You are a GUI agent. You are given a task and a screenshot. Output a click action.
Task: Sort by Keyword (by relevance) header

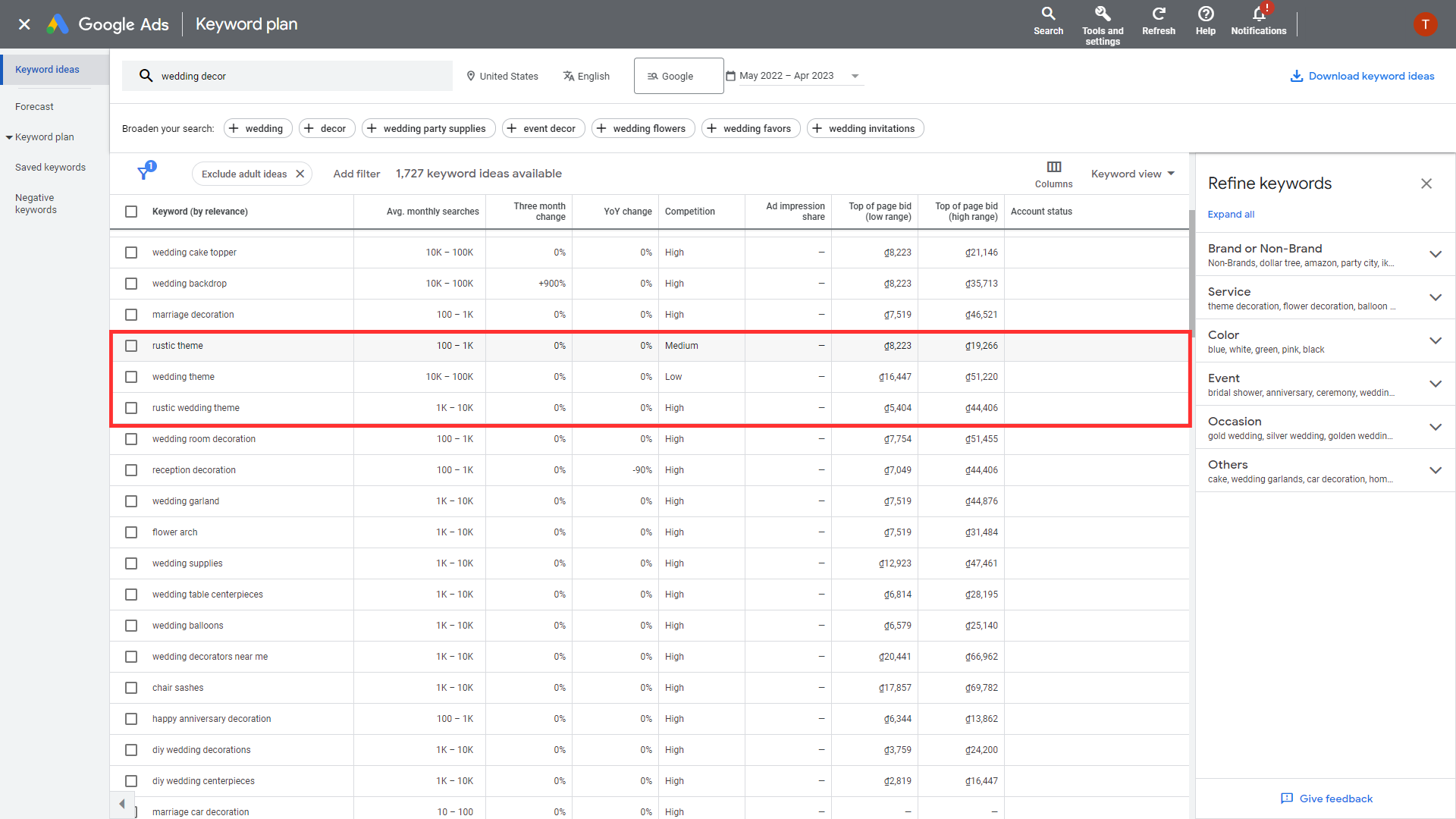pos(199,212)
